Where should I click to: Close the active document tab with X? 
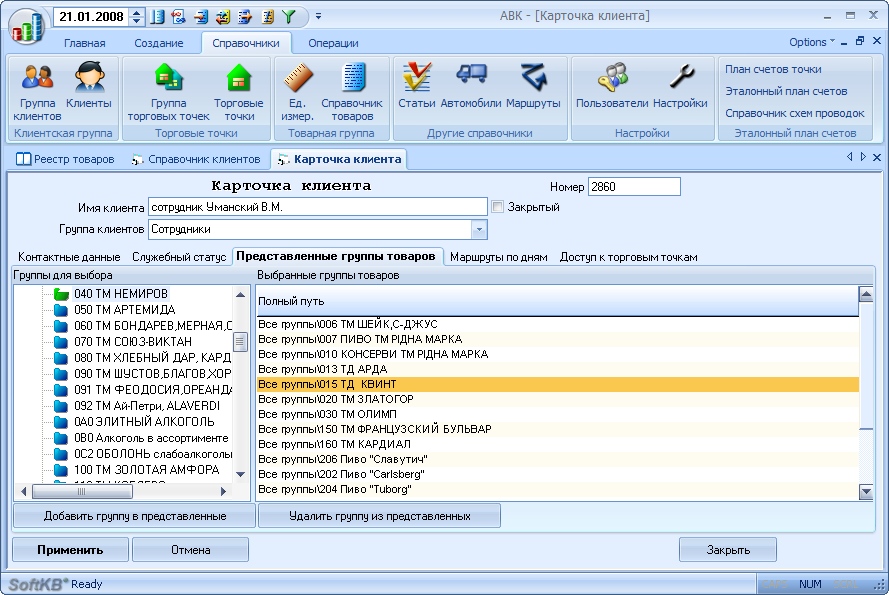point(877,157)
